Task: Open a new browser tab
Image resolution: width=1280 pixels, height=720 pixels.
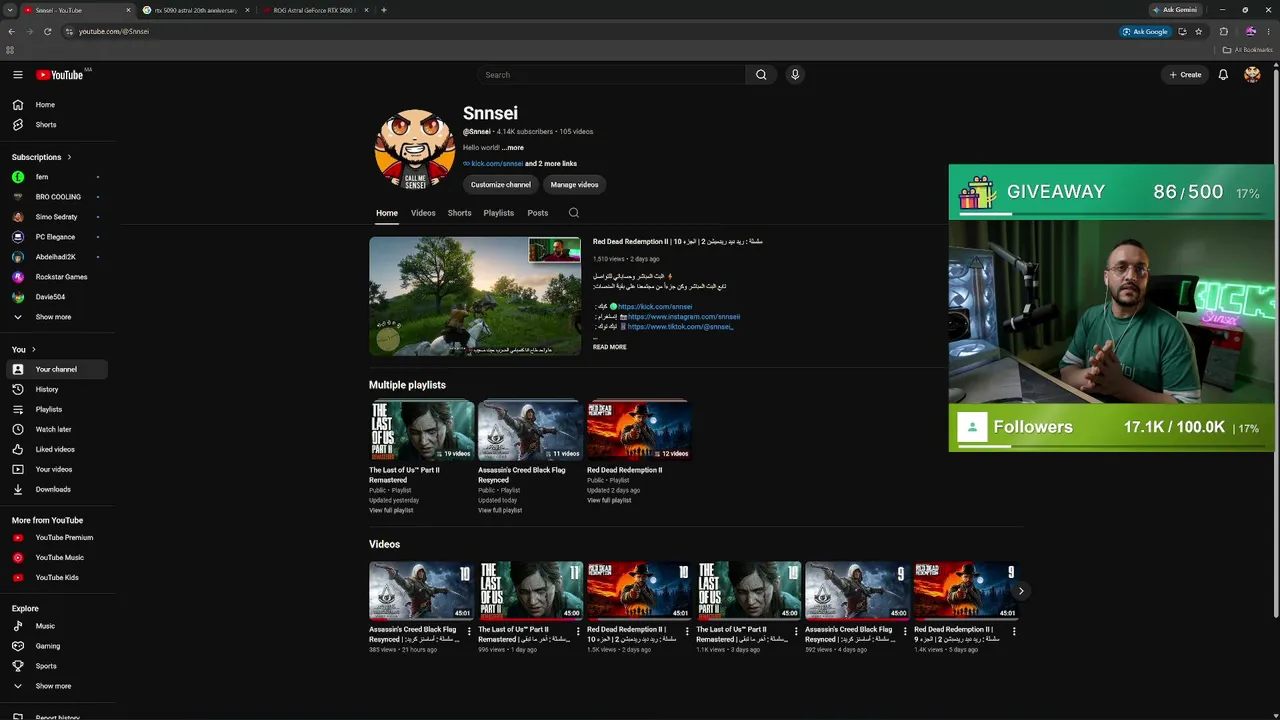Action: 384,10
